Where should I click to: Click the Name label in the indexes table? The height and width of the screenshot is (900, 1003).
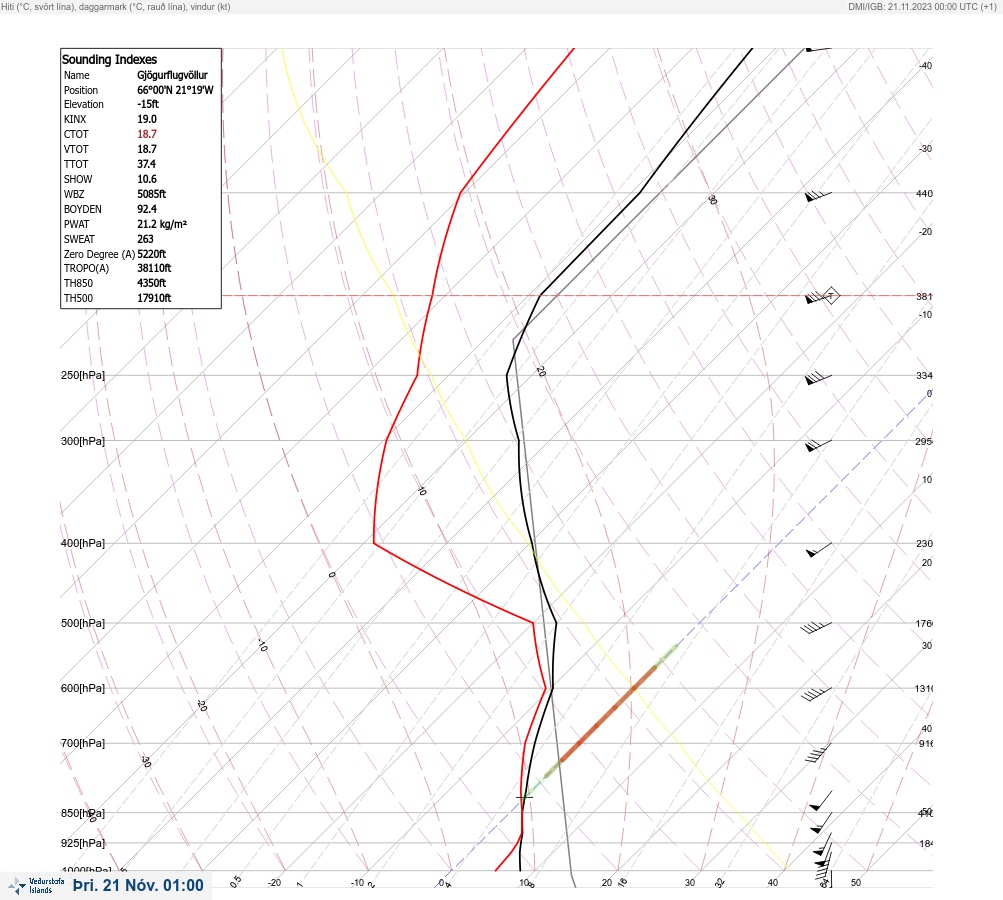77,75
